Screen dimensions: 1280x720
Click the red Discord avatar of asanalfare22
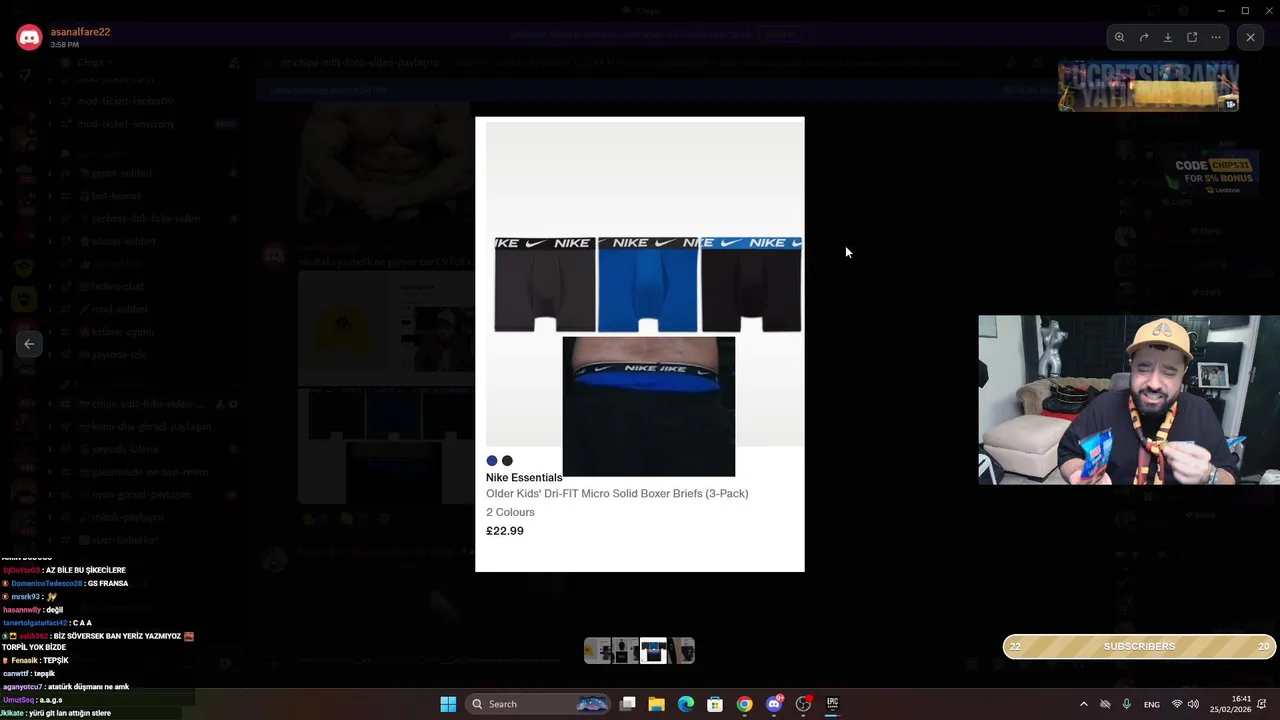[29, 38]
